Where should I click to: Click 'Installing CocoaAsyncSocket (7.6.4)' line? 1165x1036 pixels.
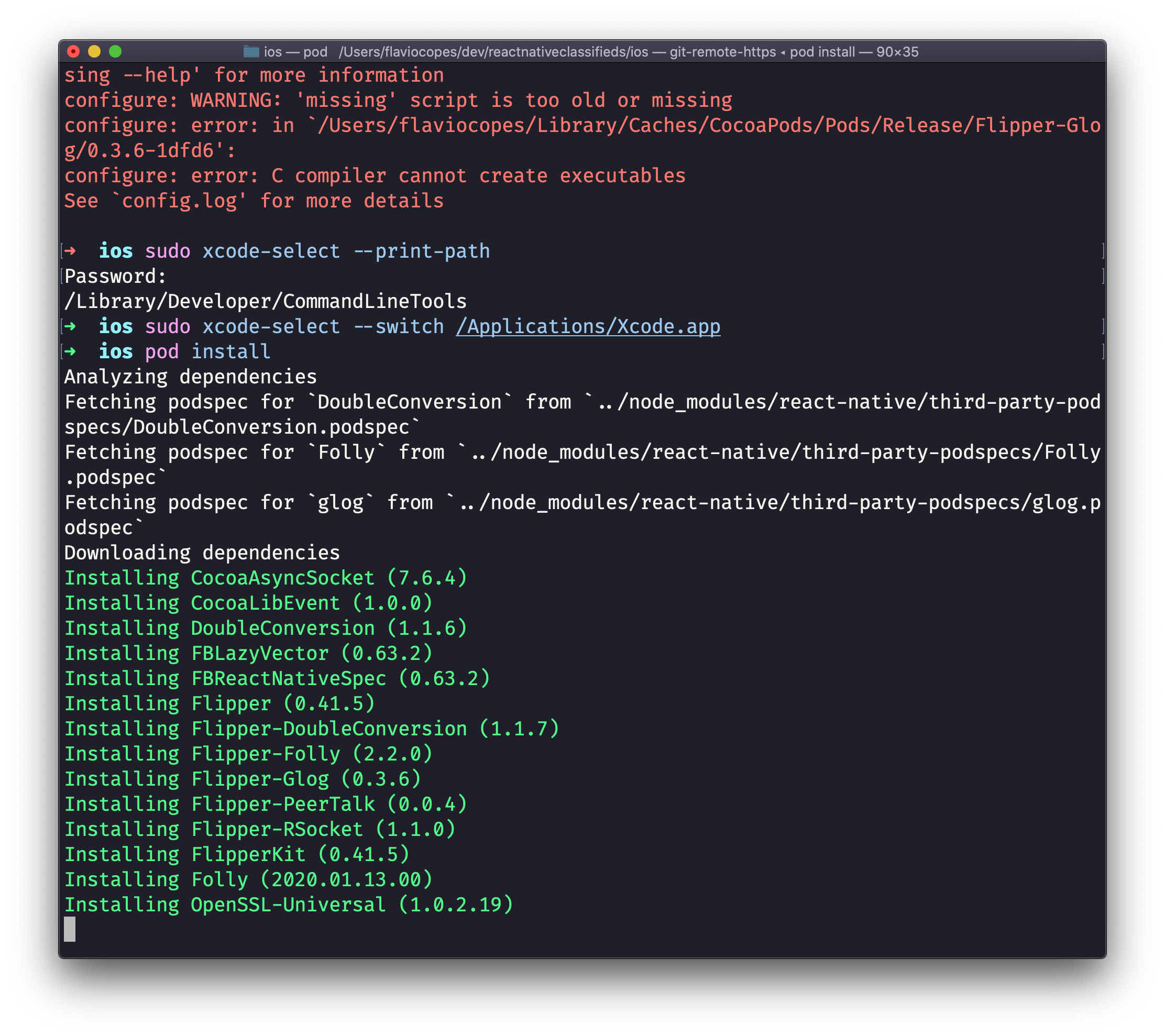[x=266, y=578]
